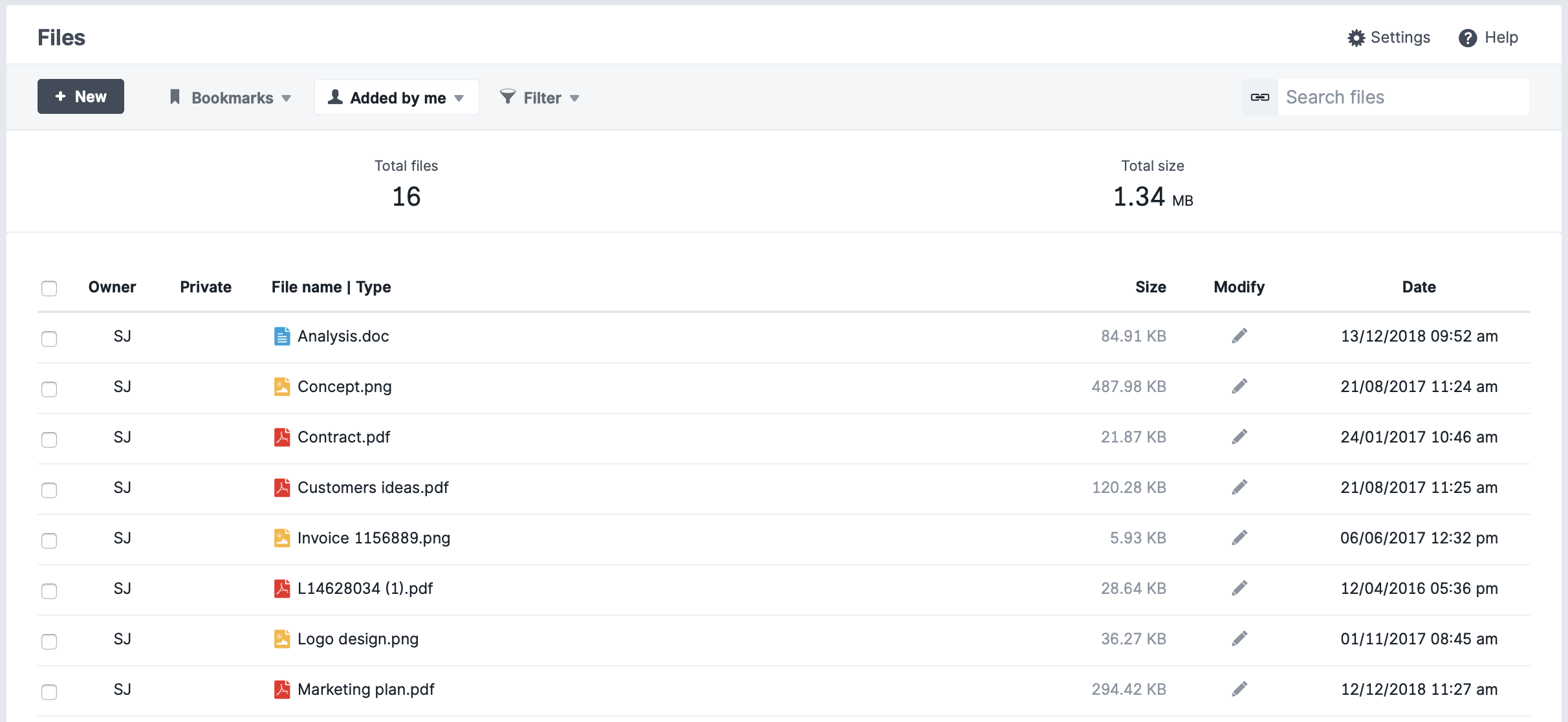
Task: Click the pencil edit icon for Contract.pdf
Action: point(1239,437)
